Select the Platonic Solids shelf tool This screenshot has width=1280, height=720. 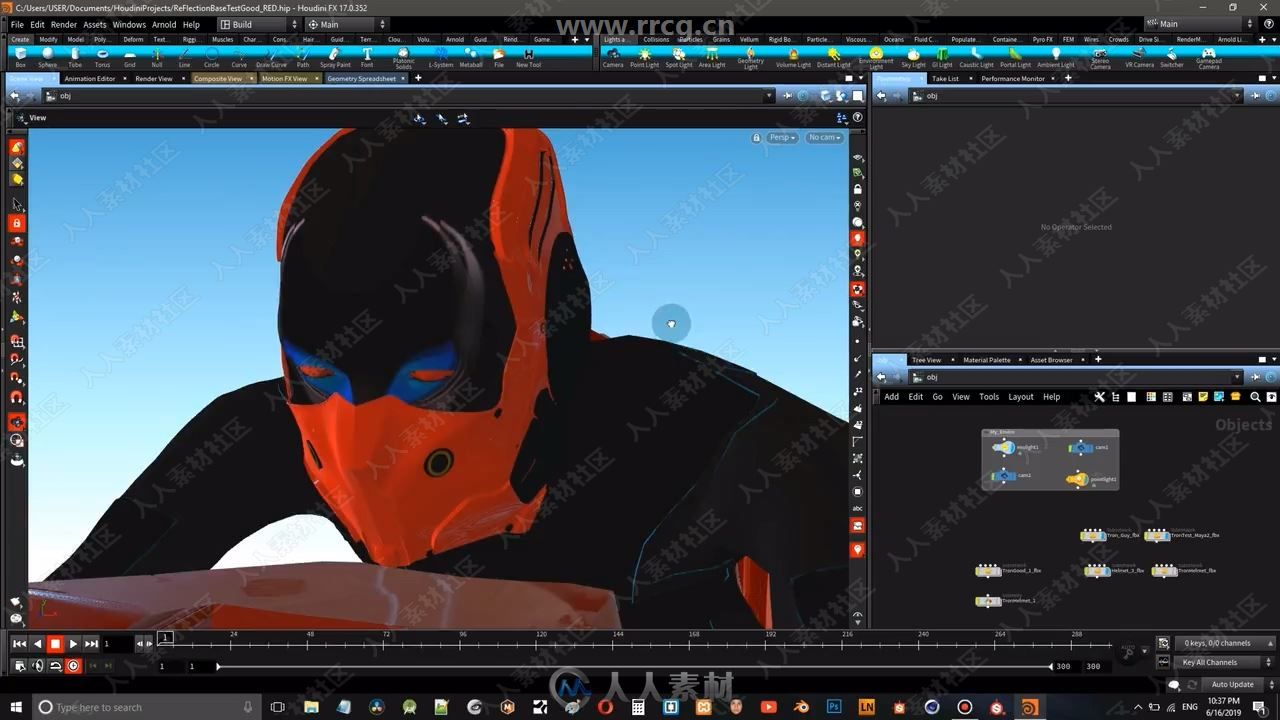403,58
